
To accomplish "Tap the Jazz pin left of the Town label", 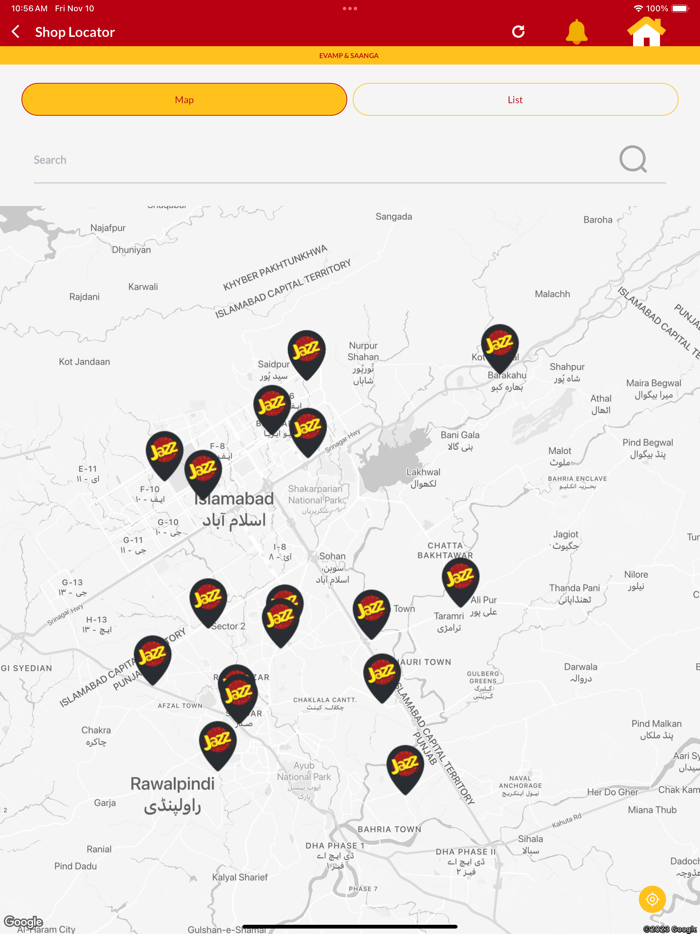I will 371,614.
